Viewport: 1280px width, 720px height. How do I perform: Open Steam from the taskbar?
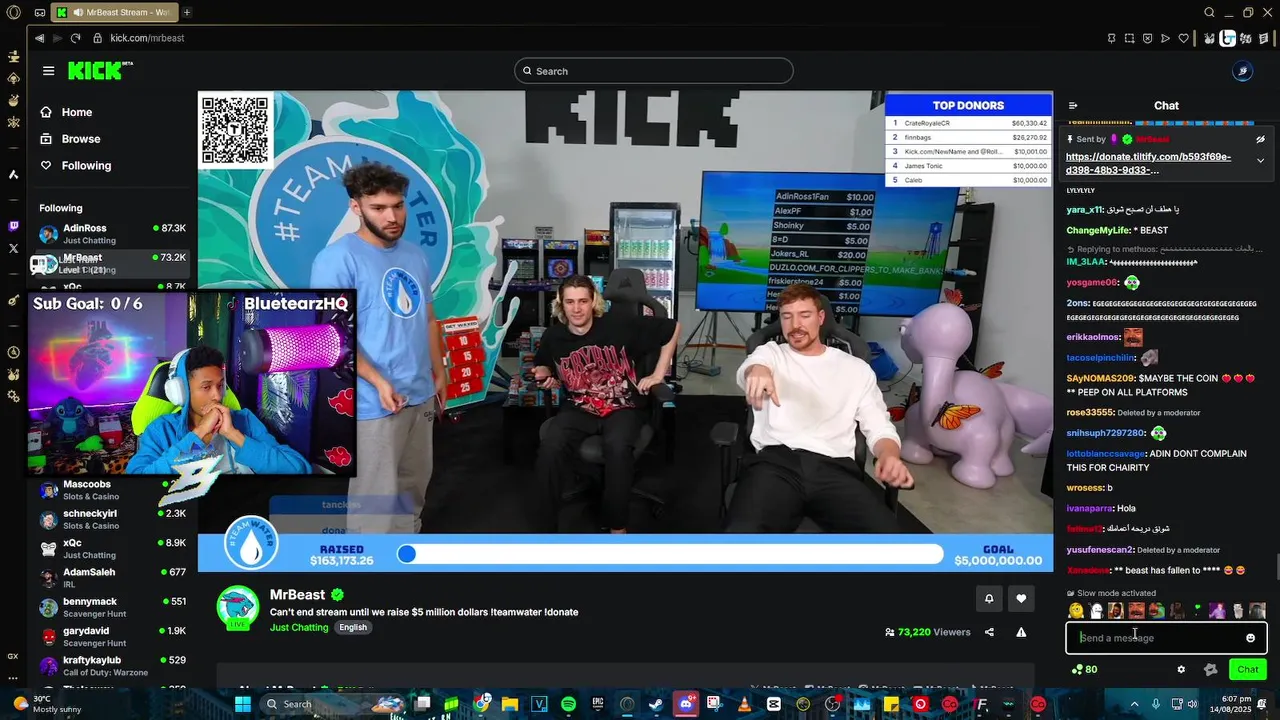tap(657, 704)
